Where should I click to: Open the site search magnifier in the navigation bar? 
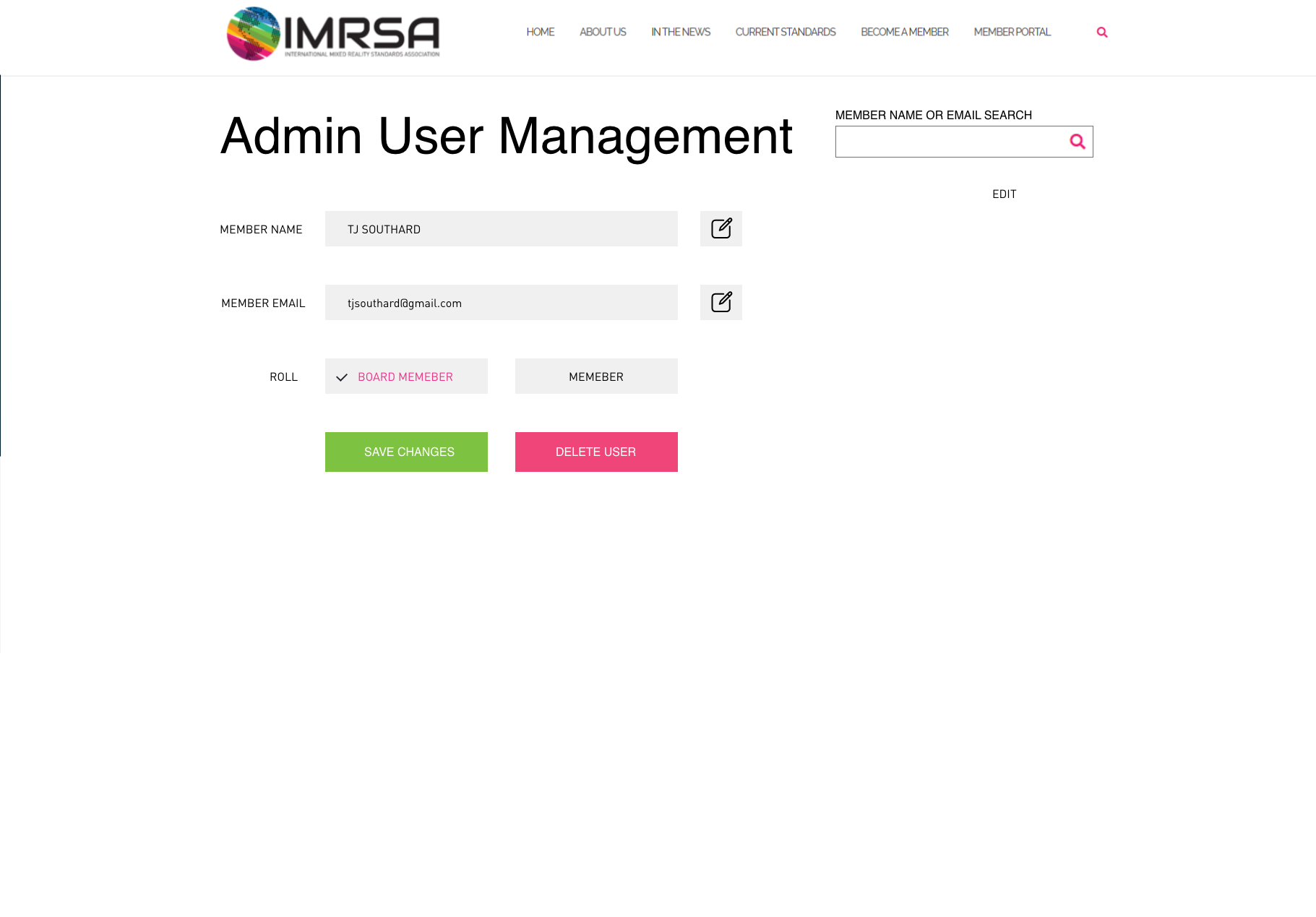click(x=1101, y=33)
